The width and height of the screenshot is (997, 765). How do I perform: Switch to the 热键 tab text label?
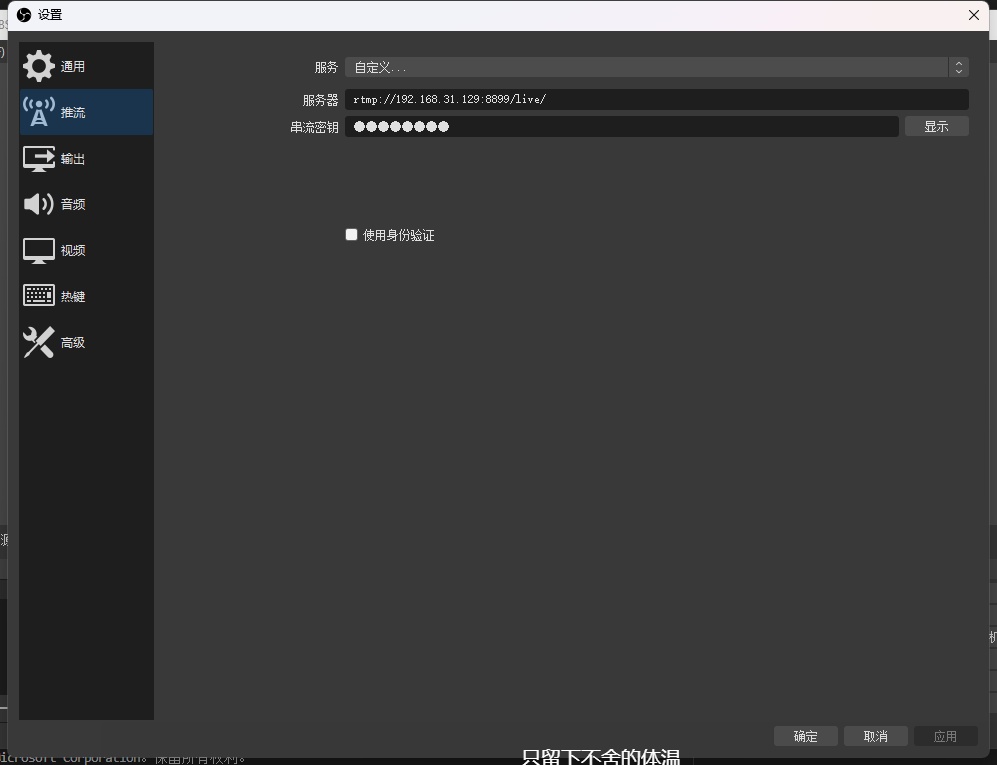[x=73, y=297]
